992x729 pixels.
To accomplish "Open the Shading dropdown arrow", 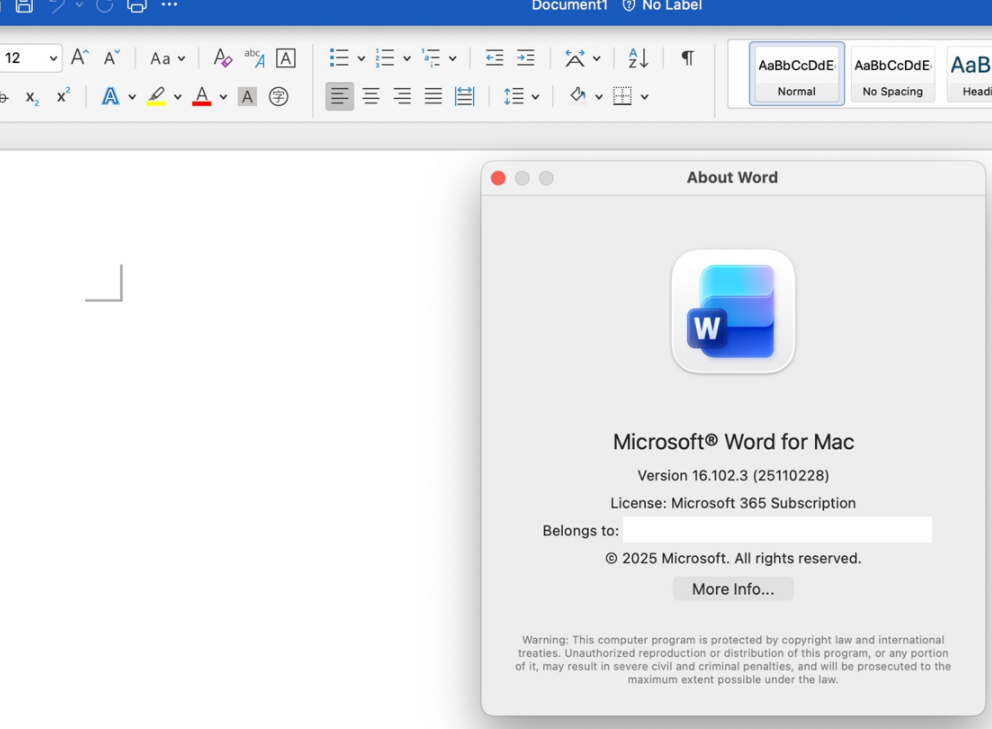I will 598,97.
